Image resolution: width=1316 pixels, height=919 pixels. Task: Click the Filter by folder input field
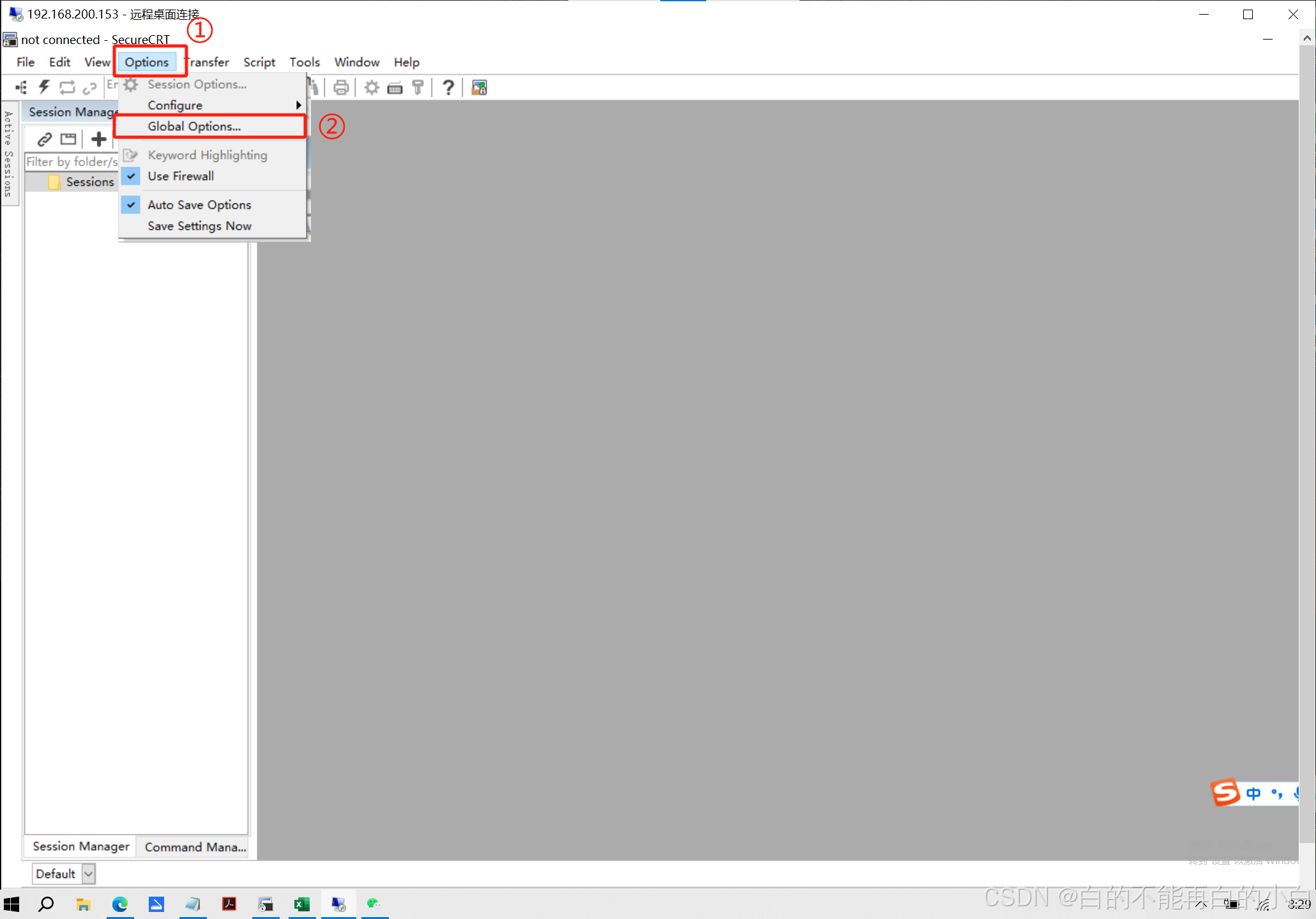coord(71,161)
